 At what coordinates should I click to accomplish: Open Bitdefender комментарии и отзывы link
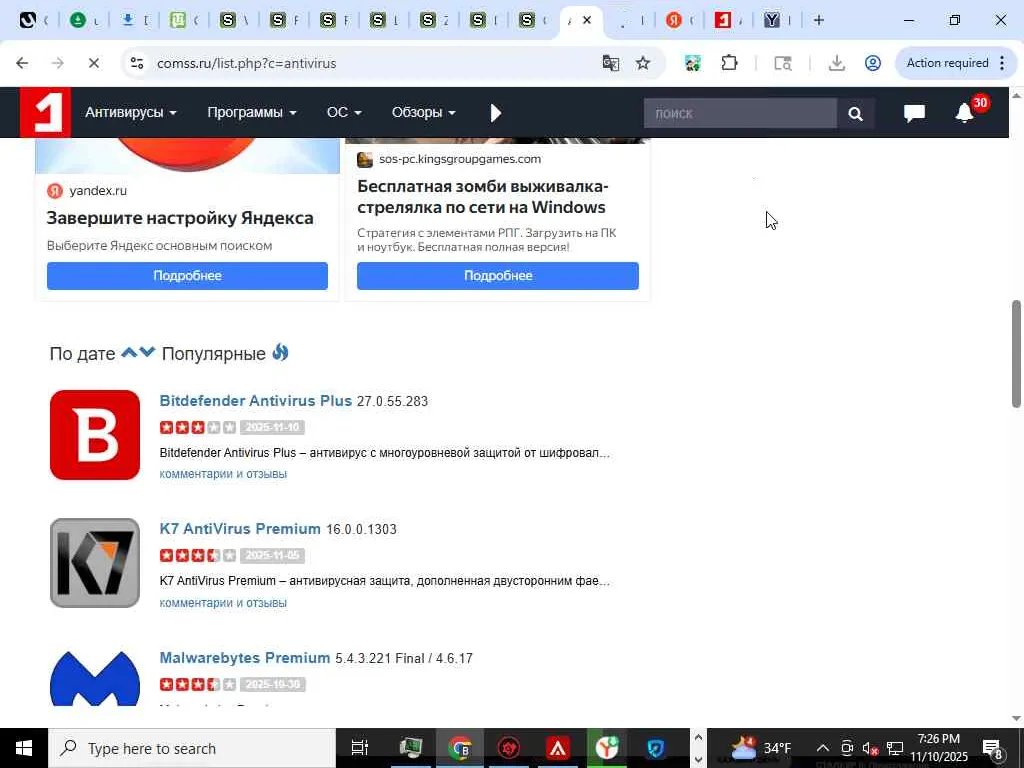click(223, 473)
